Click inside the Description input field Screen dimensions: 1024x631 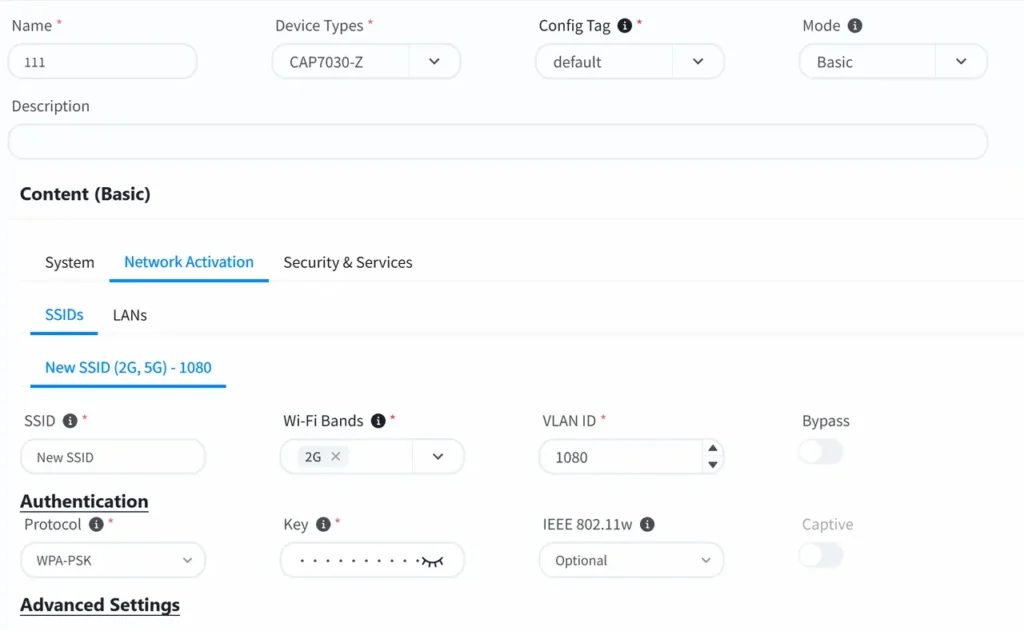400,141
